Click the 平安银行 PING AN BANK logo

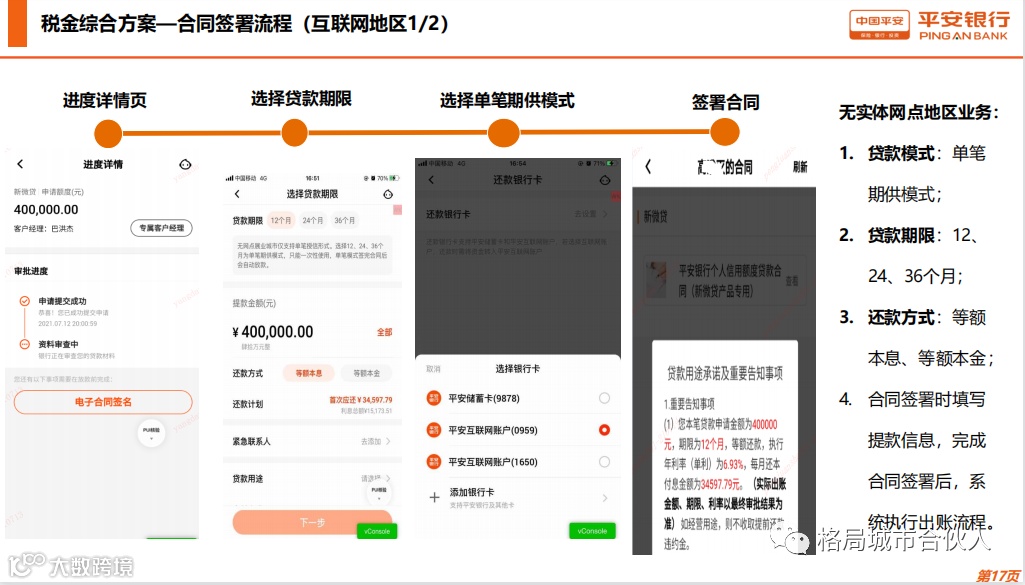click(x=964, y=26)
